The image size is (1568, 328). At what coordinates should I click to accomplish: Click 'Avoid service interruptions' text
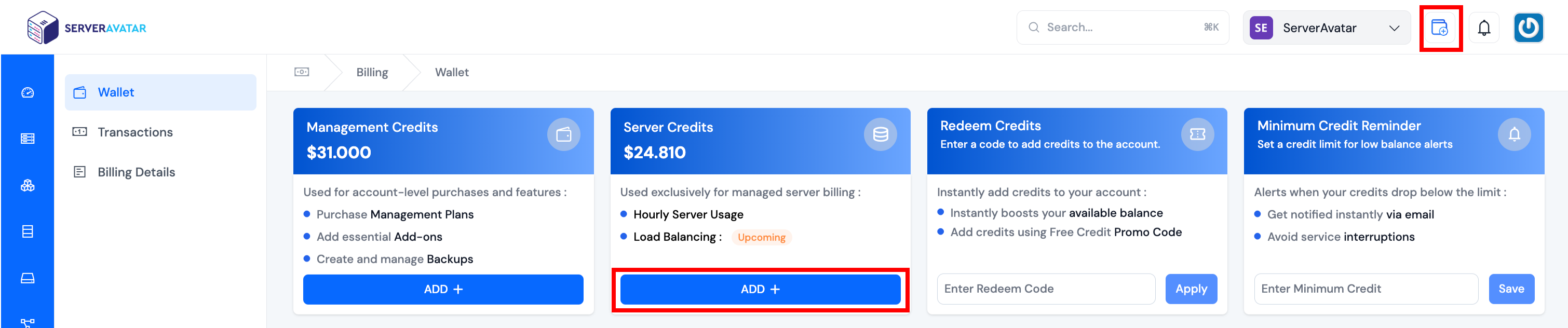(1341, 237)
